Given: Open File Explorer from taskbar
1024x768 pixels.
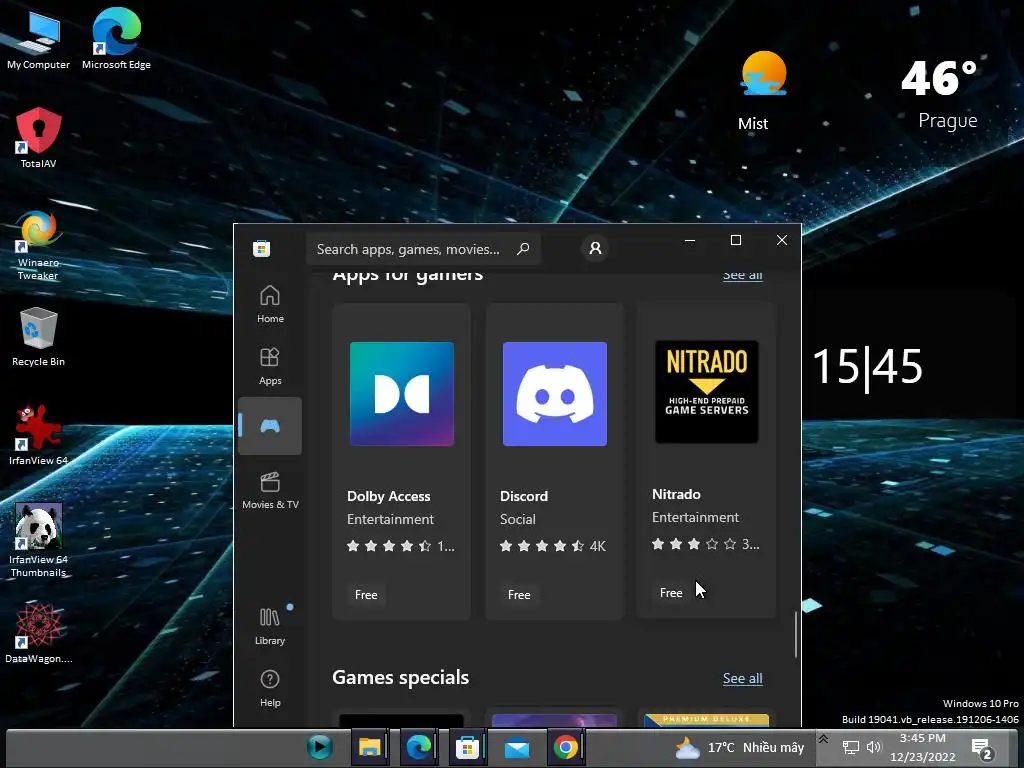Looking at the screenshot, I should 370,747.
